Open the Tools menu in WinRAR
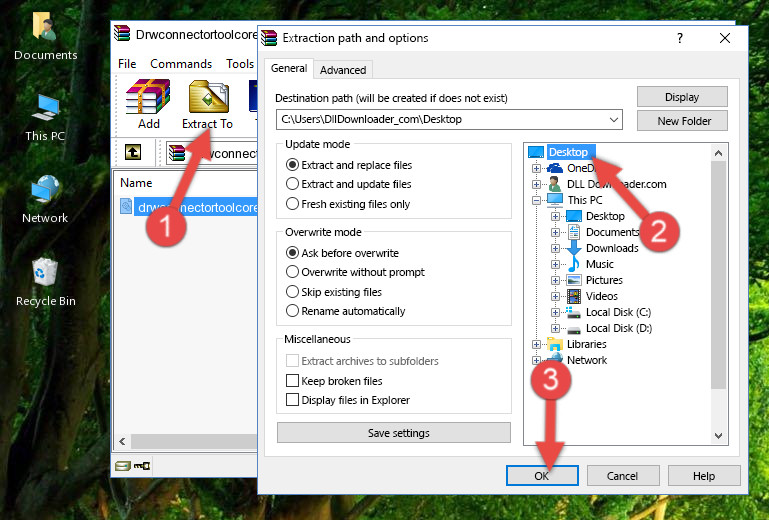The width and height of the screenshot is (769, 520). 240,64
